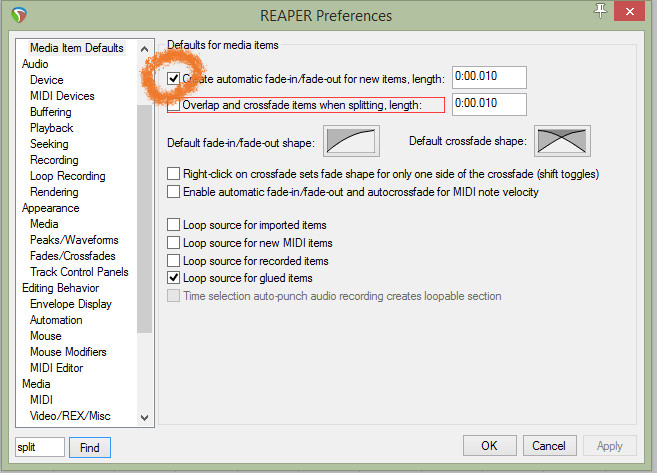The width and height of the screenshot is (657, 473).
Task: Click Cancel to discard changes
Action: point(549,445)
